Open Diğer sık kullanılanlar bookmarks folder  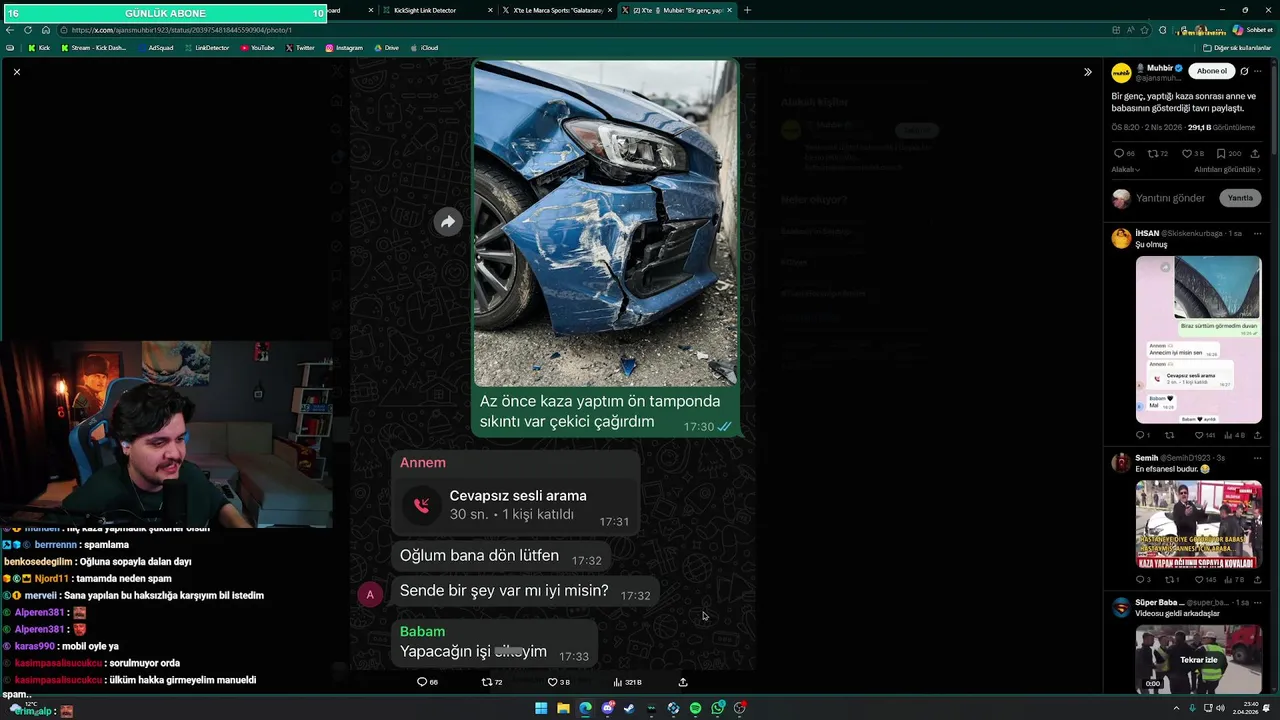[x=1238, y=47]
